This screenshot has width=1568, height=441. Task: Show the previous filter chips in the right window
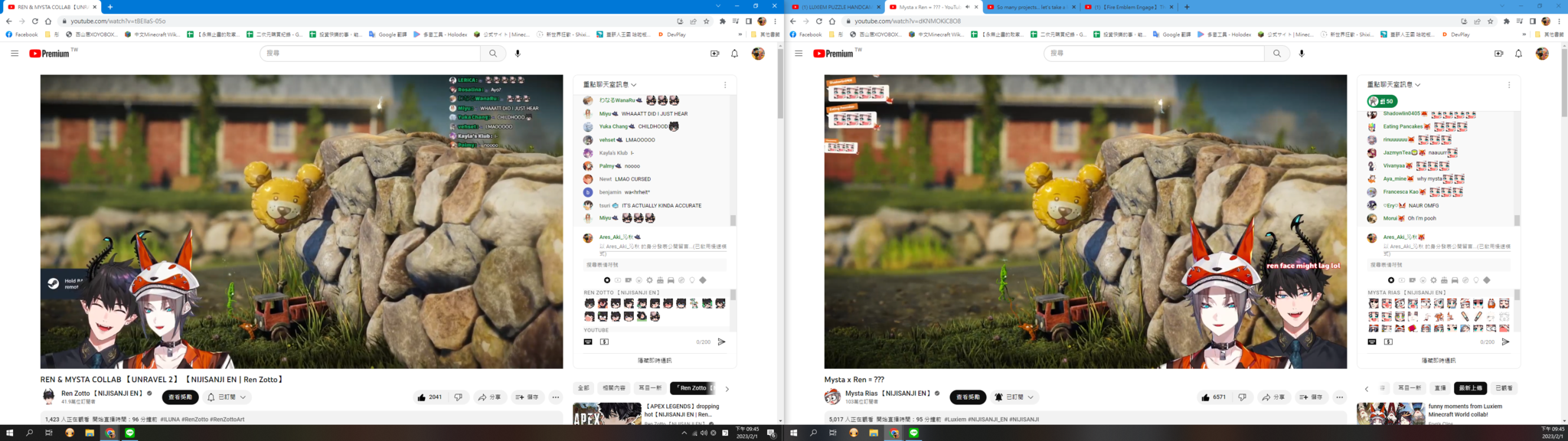(x=1367, y=389)
